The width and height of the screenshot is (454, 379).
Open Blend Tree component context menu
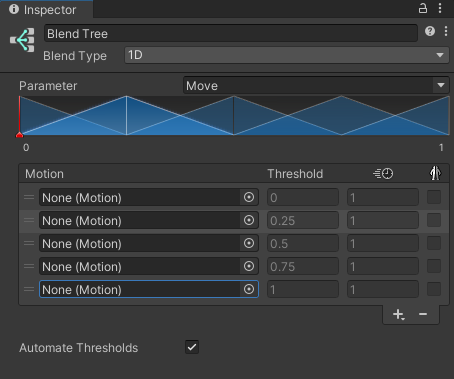coord(446,31)
